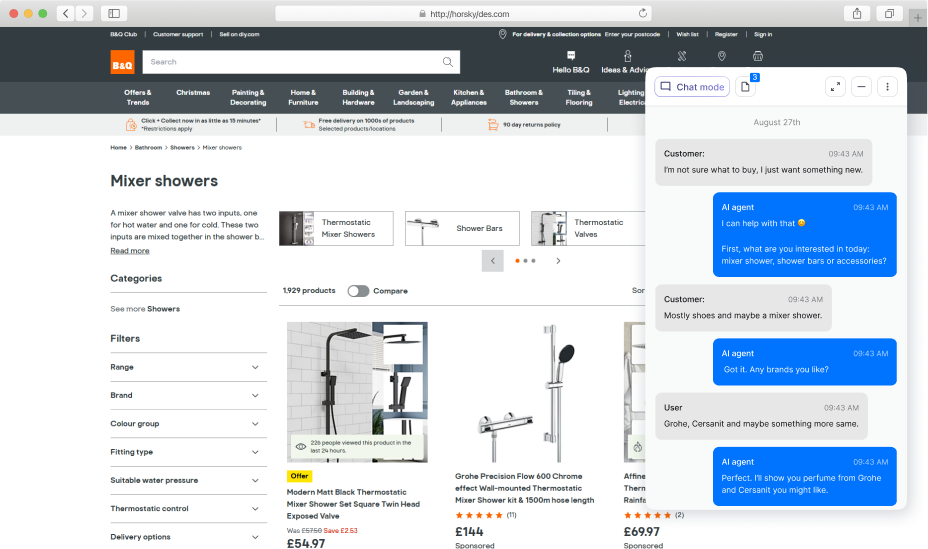Image resolution: width=928 pixels, height=549 pixels.
Task: Go to previous category carousel slide
Action: pyautogui.click(x=492, y=261)
